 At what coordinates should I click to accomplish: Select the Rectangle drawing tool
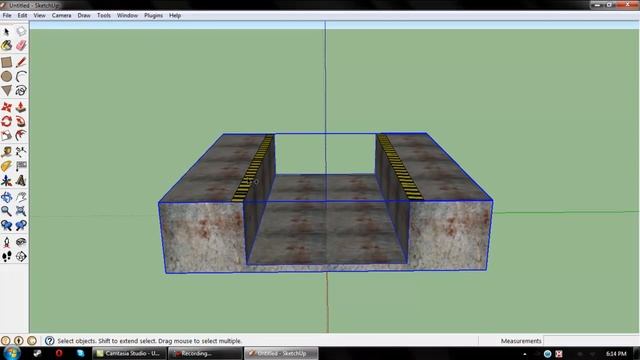pyautogui.click(x=7, y=62)
